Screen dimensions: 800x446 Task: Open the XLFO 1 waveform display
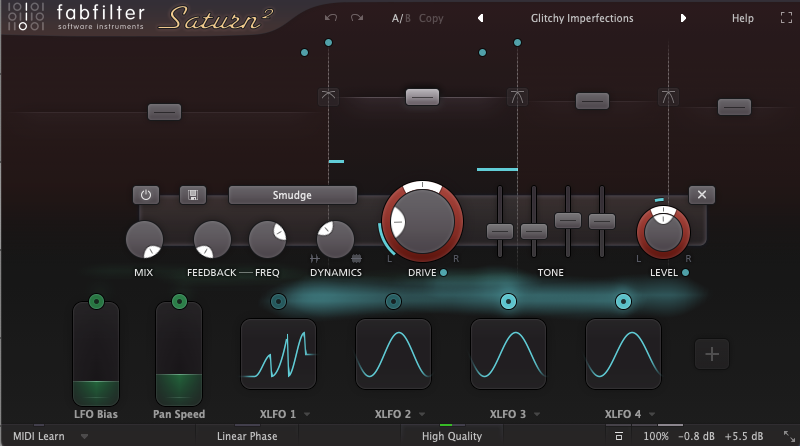pos(279,354)
